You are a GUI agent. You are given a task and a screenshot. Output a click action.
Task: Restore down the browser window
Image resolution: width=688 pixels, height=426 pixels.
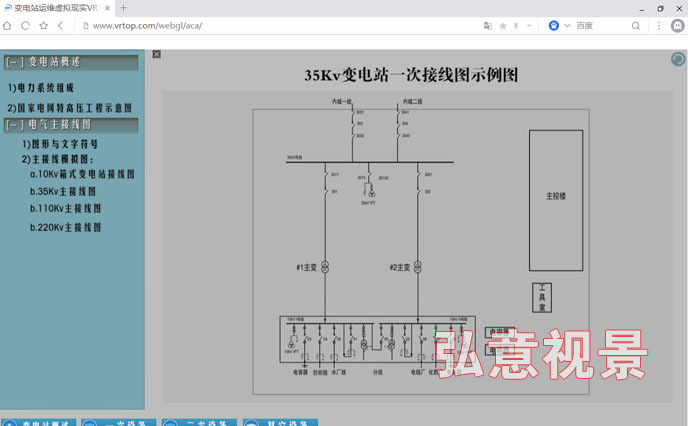point(660,9)
